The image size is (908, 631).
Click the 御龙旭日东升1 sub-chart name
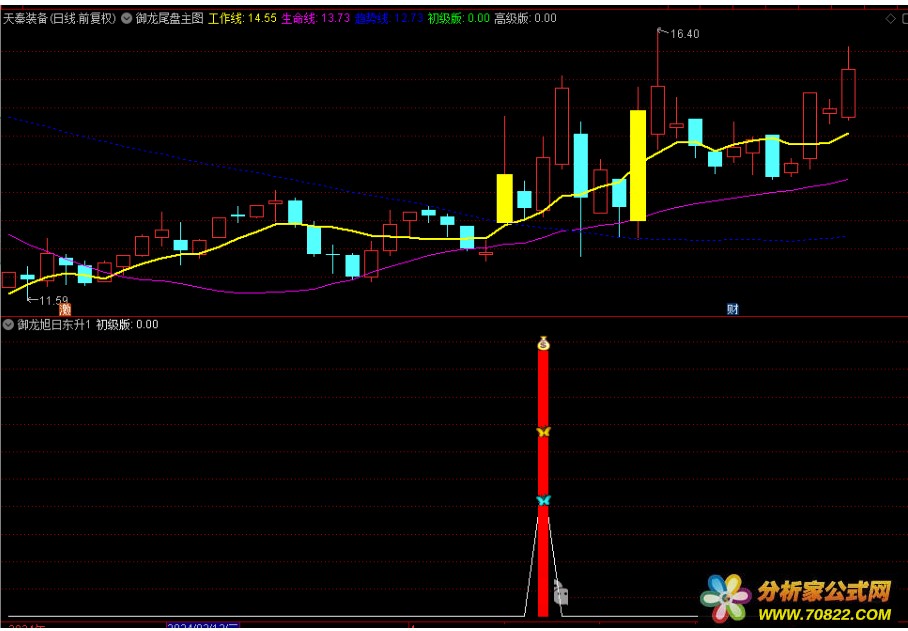(x=54, y=325)
